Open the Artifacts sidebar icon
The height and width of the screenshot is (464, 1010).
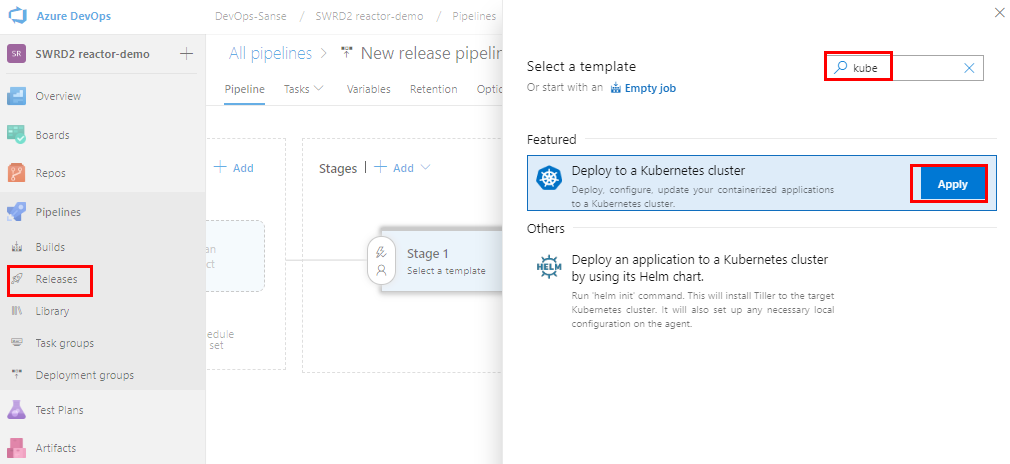click(17, 448)
